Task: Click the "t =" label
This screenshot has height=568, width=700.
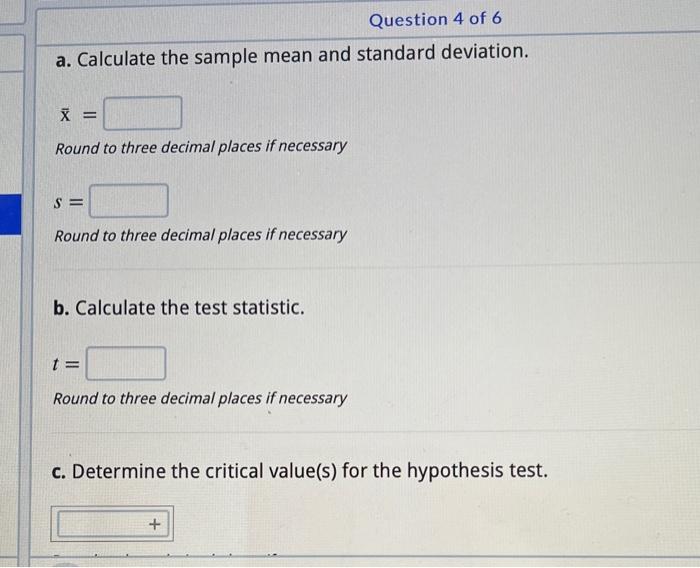Action: click(65, 365)
